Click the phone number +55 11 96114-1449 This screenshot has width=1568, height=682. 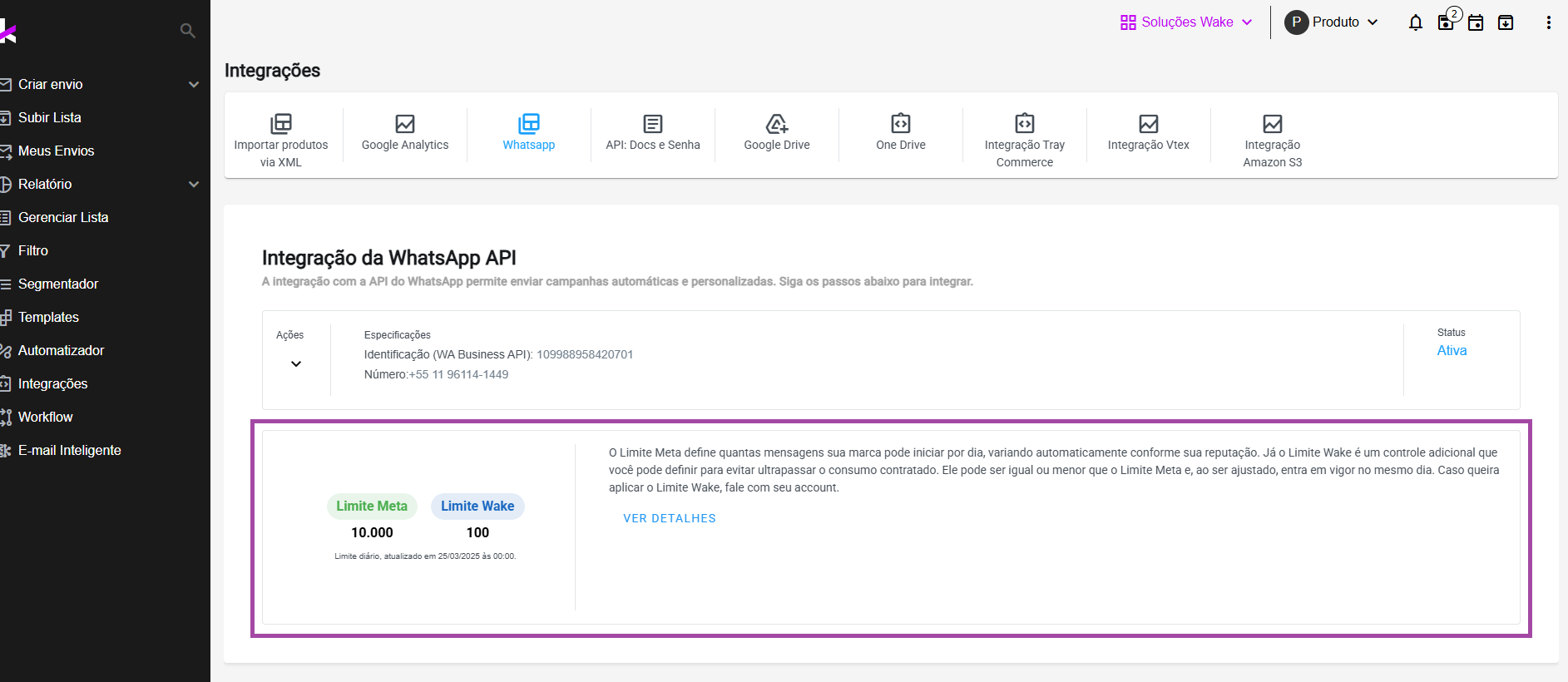pos(458,374)
